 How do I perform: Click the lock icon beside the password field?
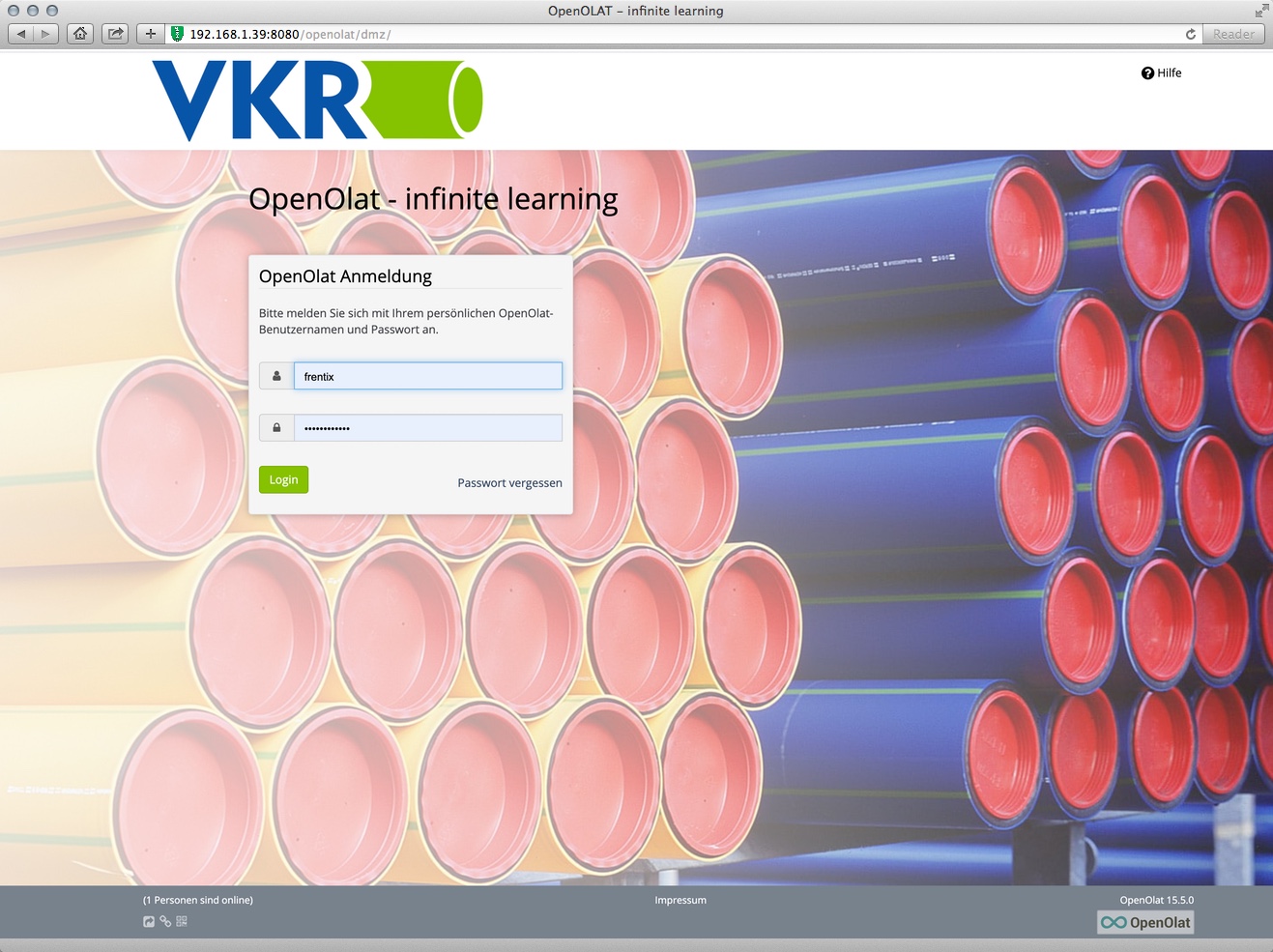[276, 427]
